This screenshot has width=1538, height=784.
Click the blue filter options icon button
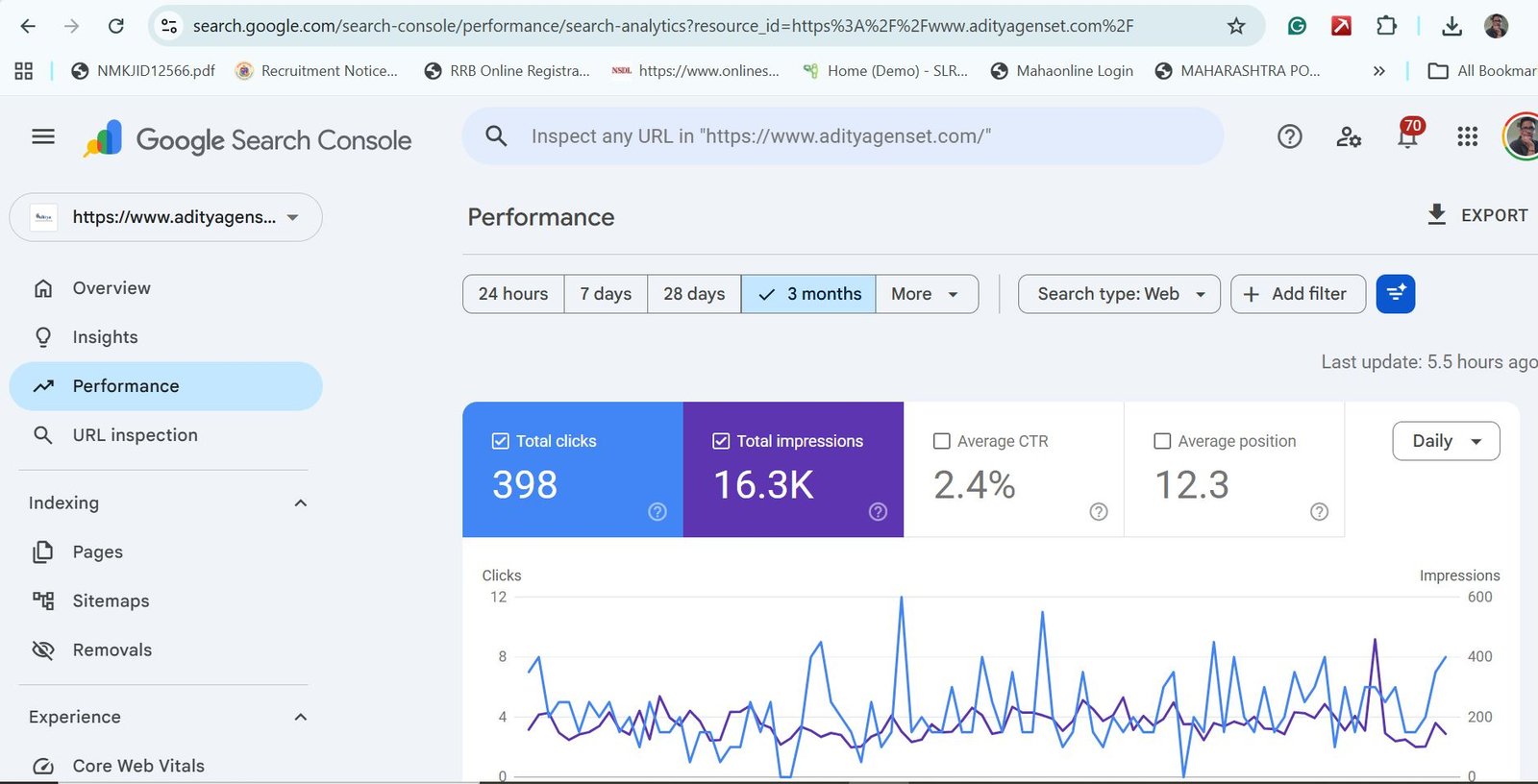1396,294
